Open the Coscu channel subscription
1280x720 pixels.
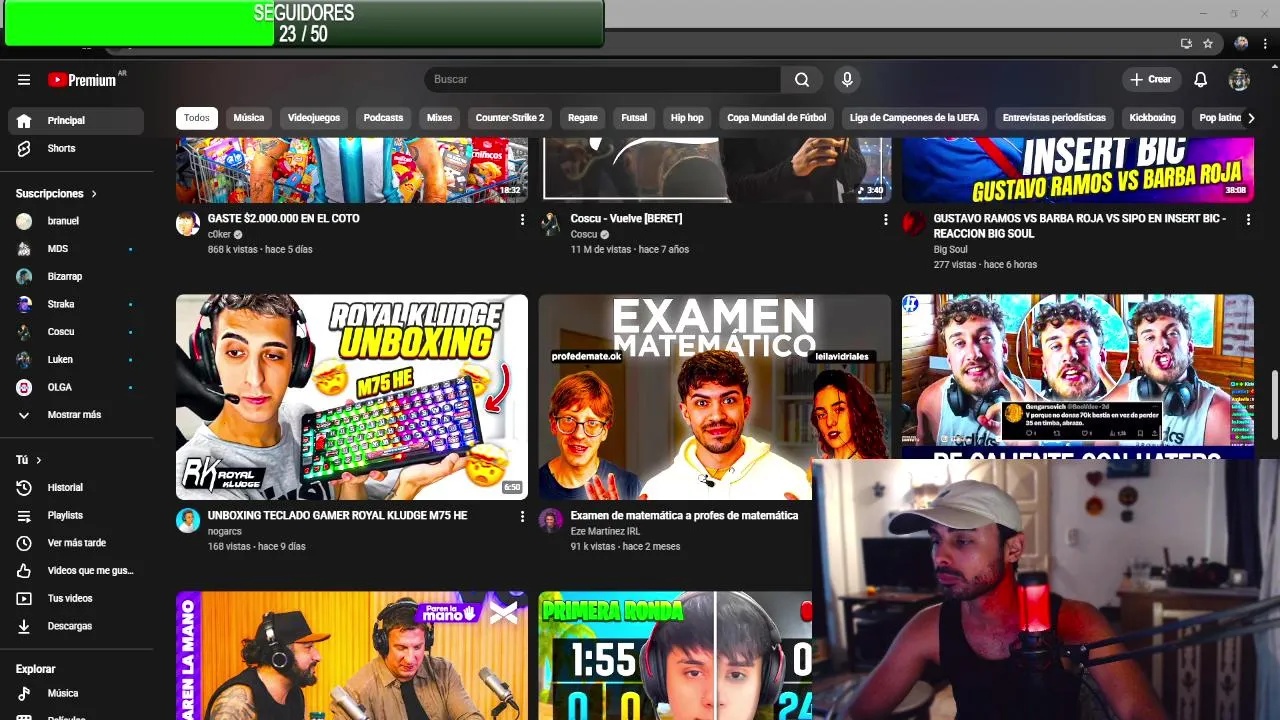pos(76,331)
